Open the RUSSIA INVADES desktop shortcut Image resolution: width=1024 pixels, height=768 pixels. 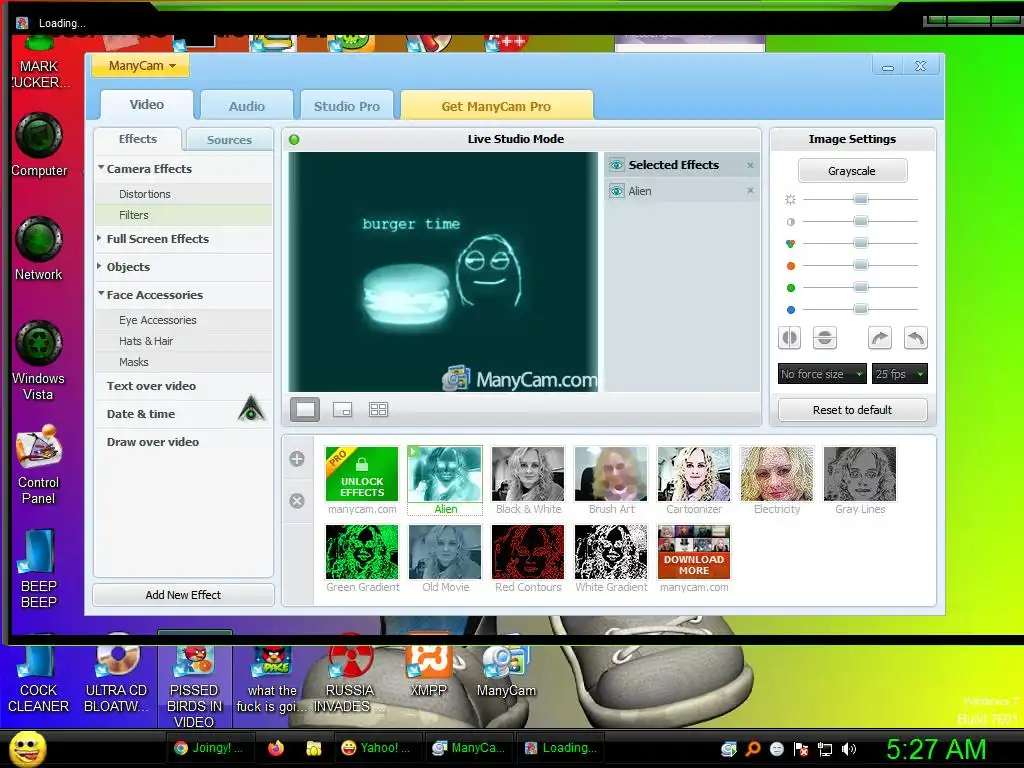coord(350,679)
